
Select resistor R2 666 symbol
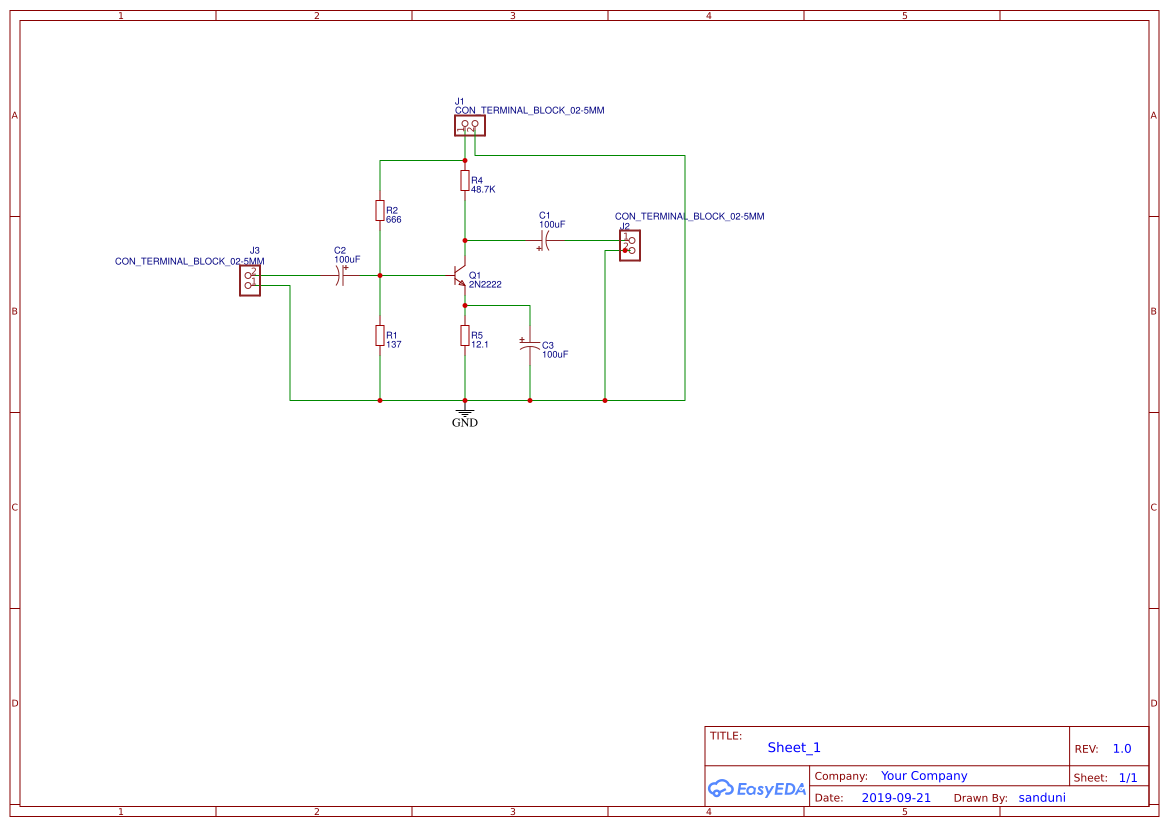coord(380,211)
